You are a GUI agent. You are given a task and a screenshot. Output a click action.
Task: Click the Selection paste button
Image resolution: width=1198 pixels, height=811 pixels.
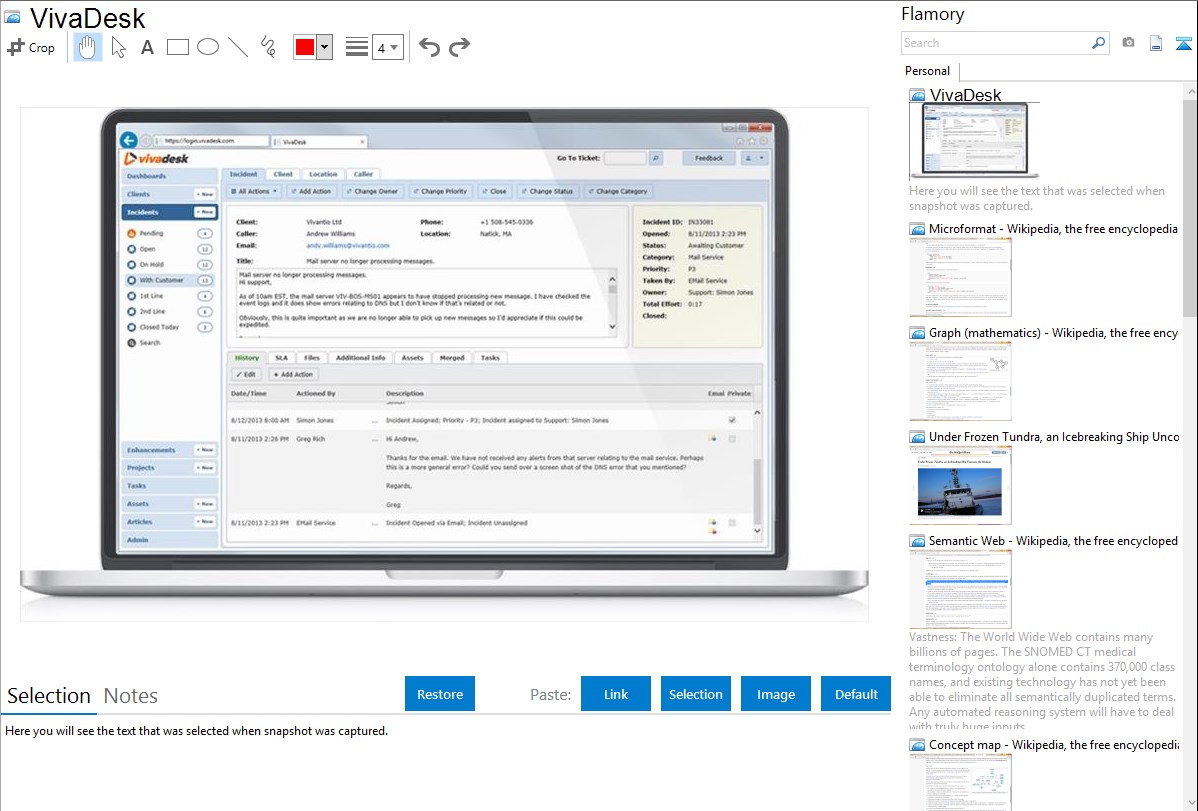695,694
